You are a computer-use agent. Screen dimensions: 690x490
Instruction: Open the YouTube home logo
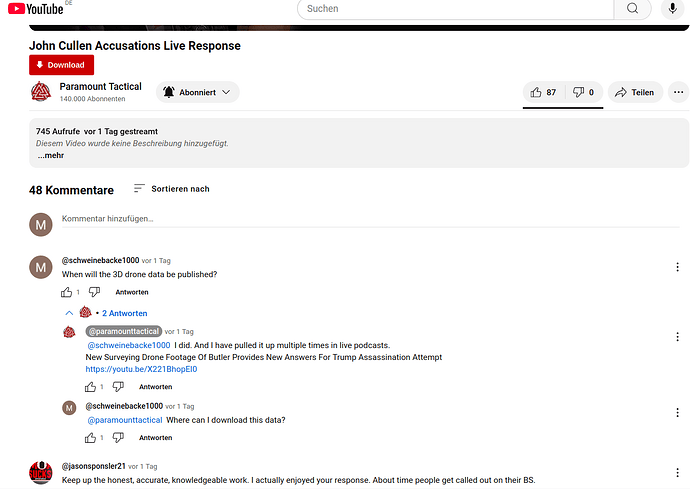coord(36,8)
